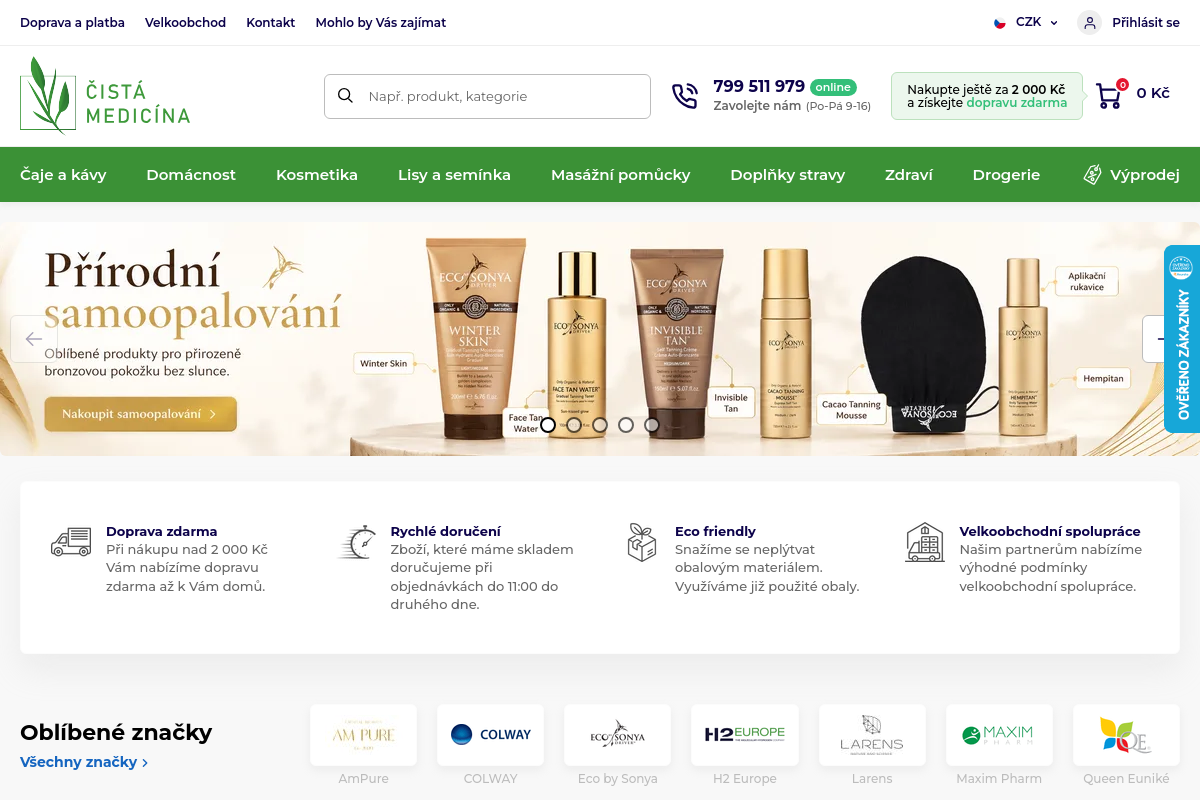Select the fifth carousel slide dot
Image resolution: width=1200 pixels, height=800 pixels.
click(x=652, y=425)
